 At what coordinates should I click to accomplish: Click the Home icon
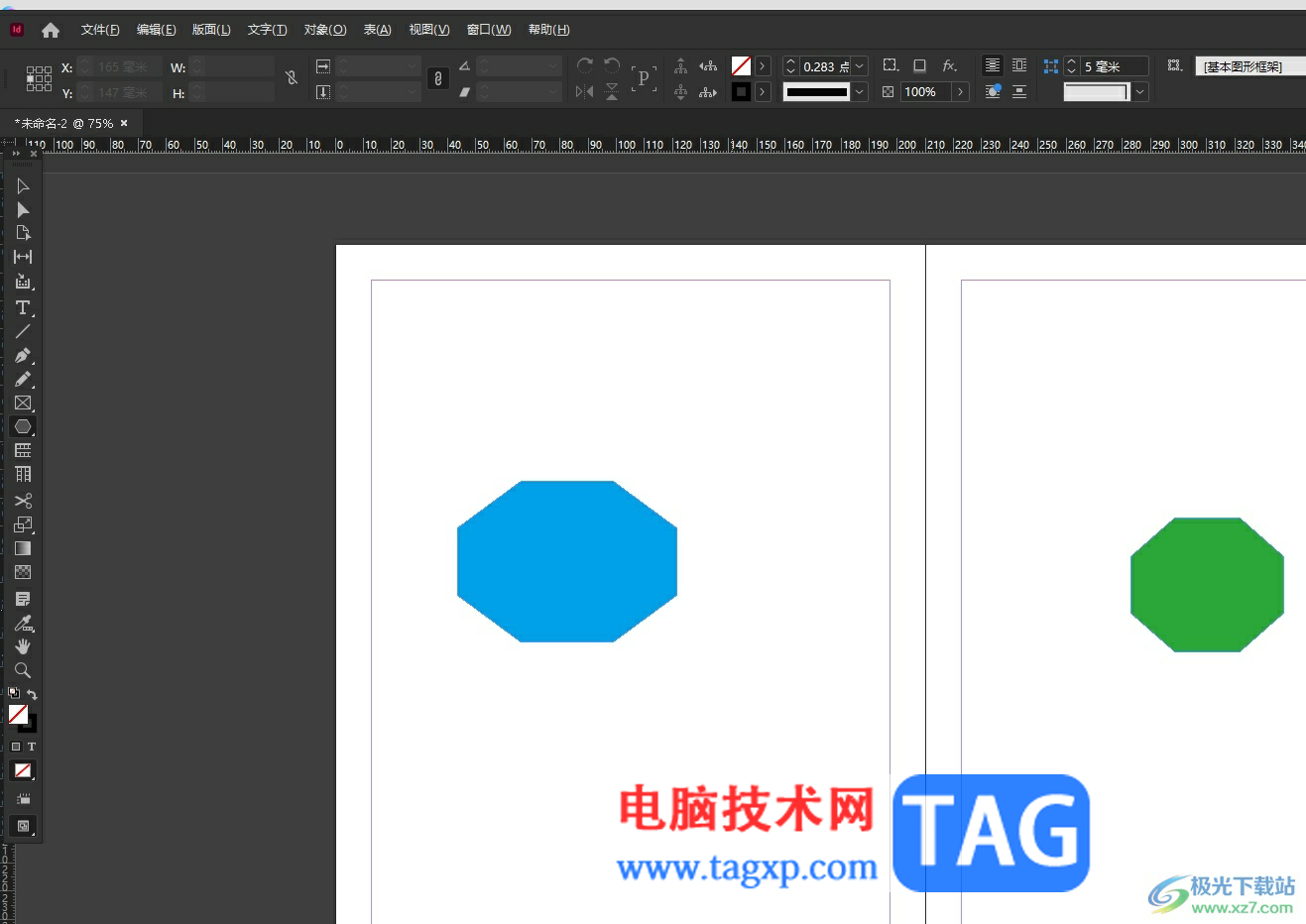coord(51,30)
